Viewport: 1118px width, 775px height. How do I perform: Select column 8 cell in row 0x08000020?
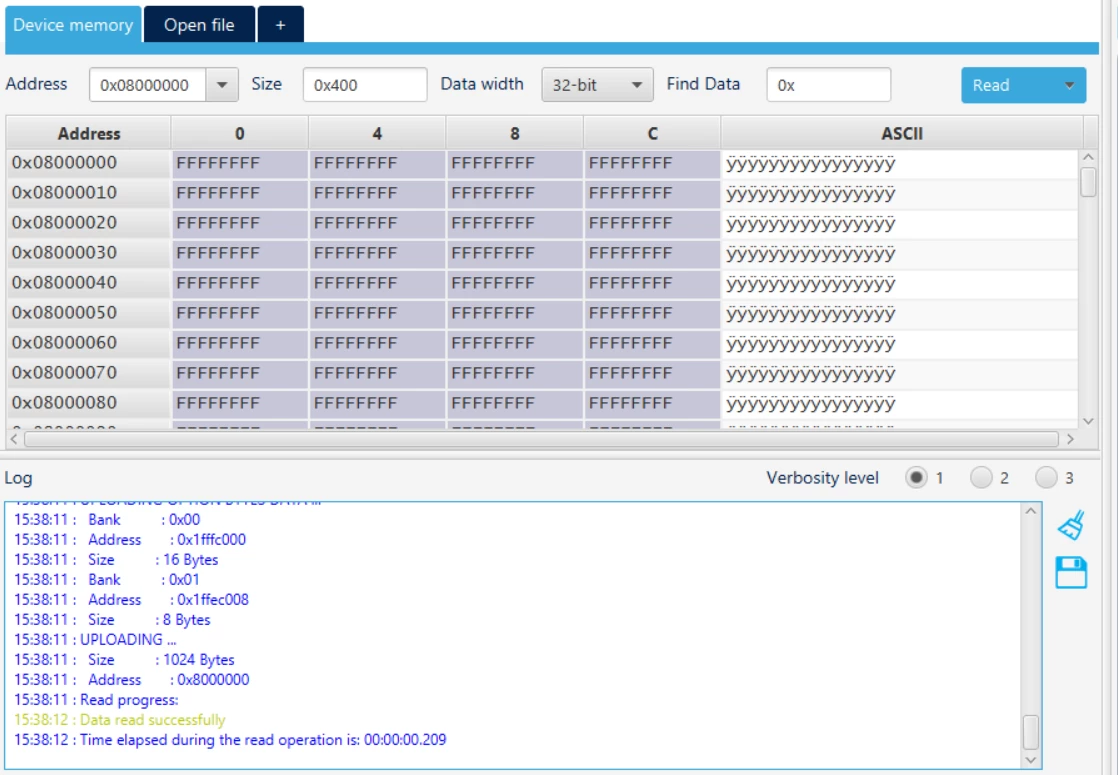pyautogui.click(x=515, y=223)
